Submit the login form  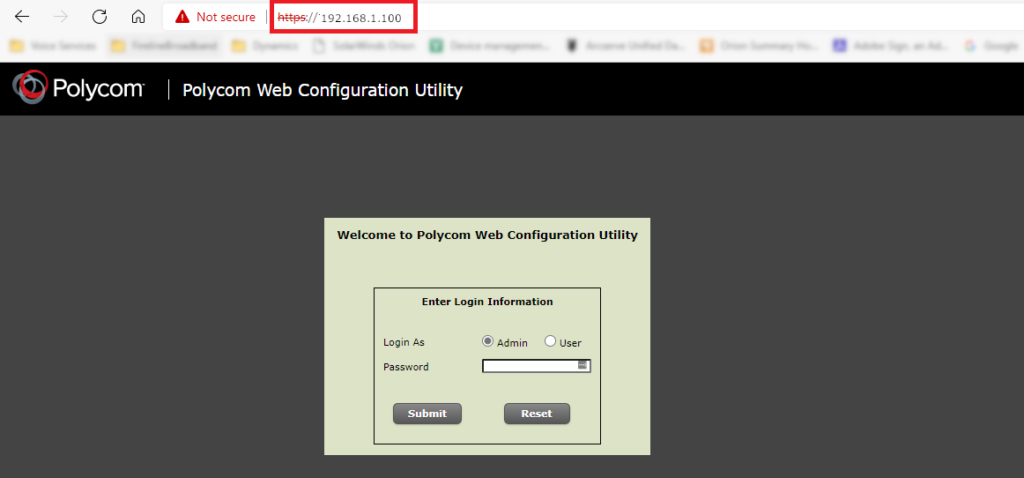point(427,413)
